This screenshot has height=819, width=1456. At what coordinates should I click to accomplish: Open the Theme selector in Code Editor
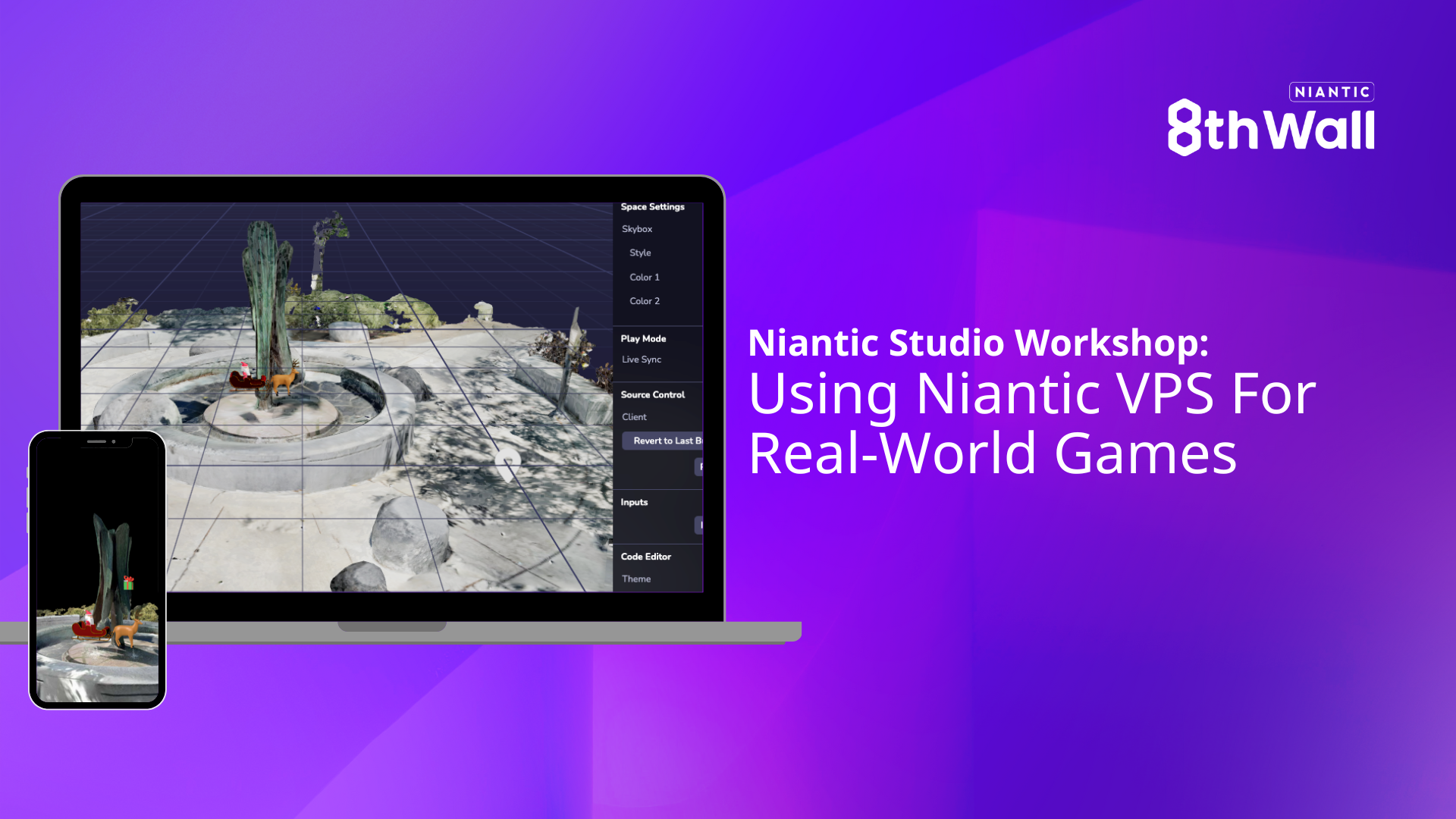point(636,579)
